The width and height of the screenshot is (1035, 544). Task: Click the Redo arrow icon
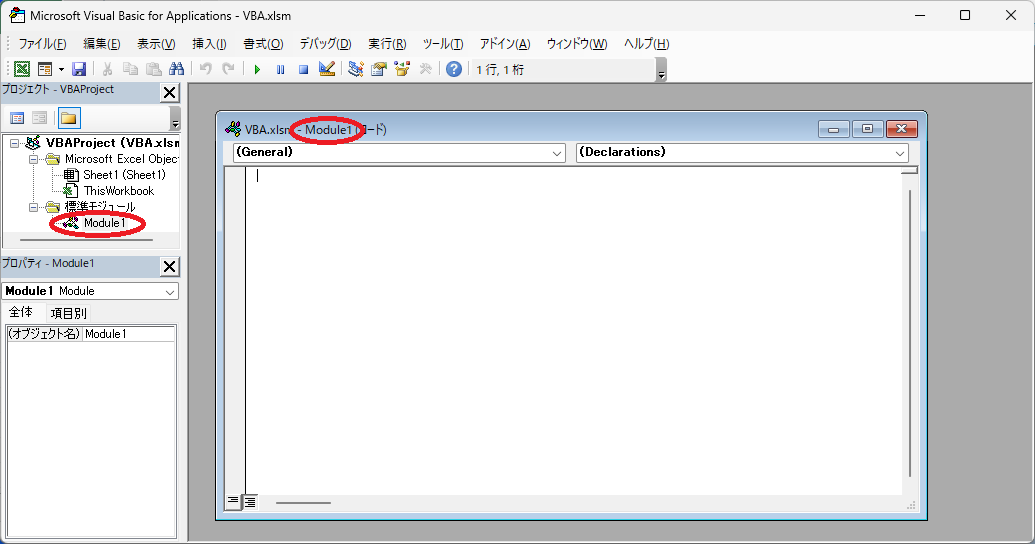pyautogui.click(x=228, y=69)
